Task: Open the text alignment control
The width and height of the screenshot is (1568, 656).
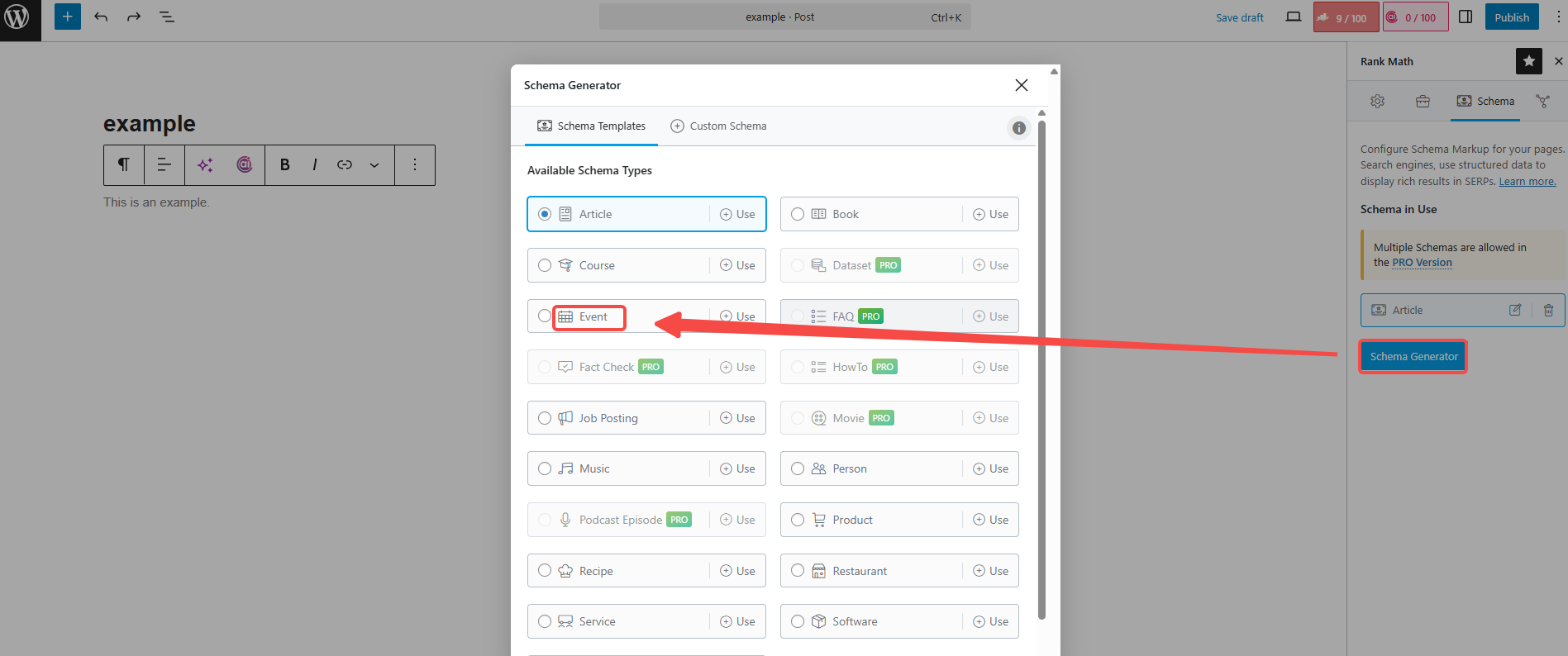Action: (x=164, y=165)
